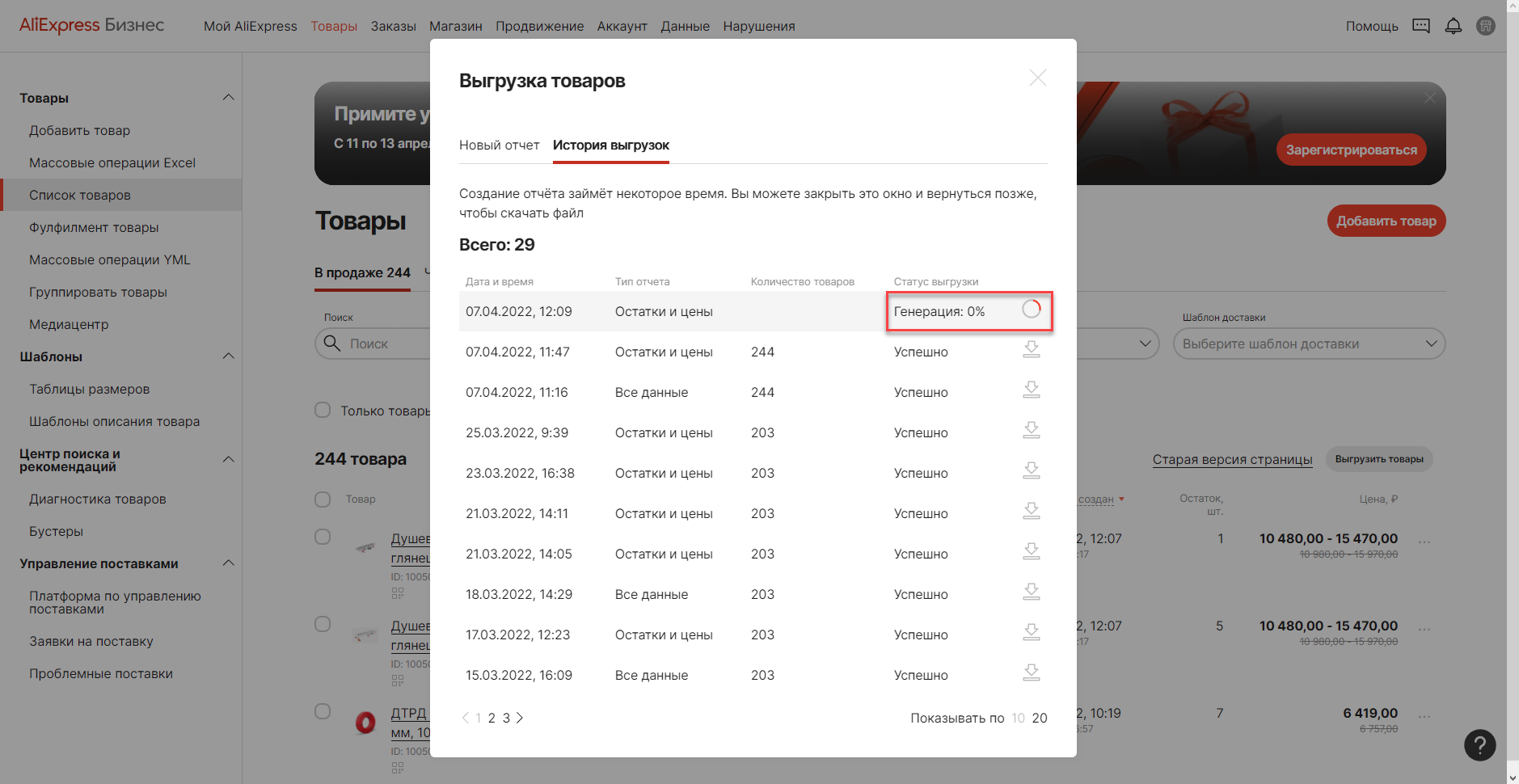
Task: Open the Продвижение top menu
Action: [x=540, y=26]
